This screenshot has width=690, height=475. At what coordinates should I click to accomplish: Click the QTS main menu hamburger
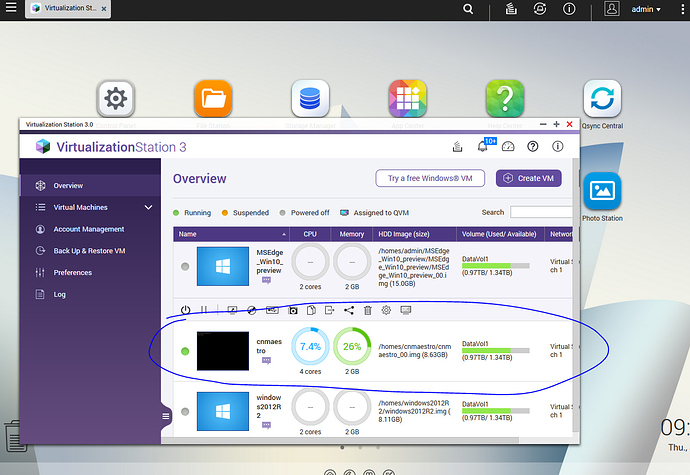tap(11, 7)
